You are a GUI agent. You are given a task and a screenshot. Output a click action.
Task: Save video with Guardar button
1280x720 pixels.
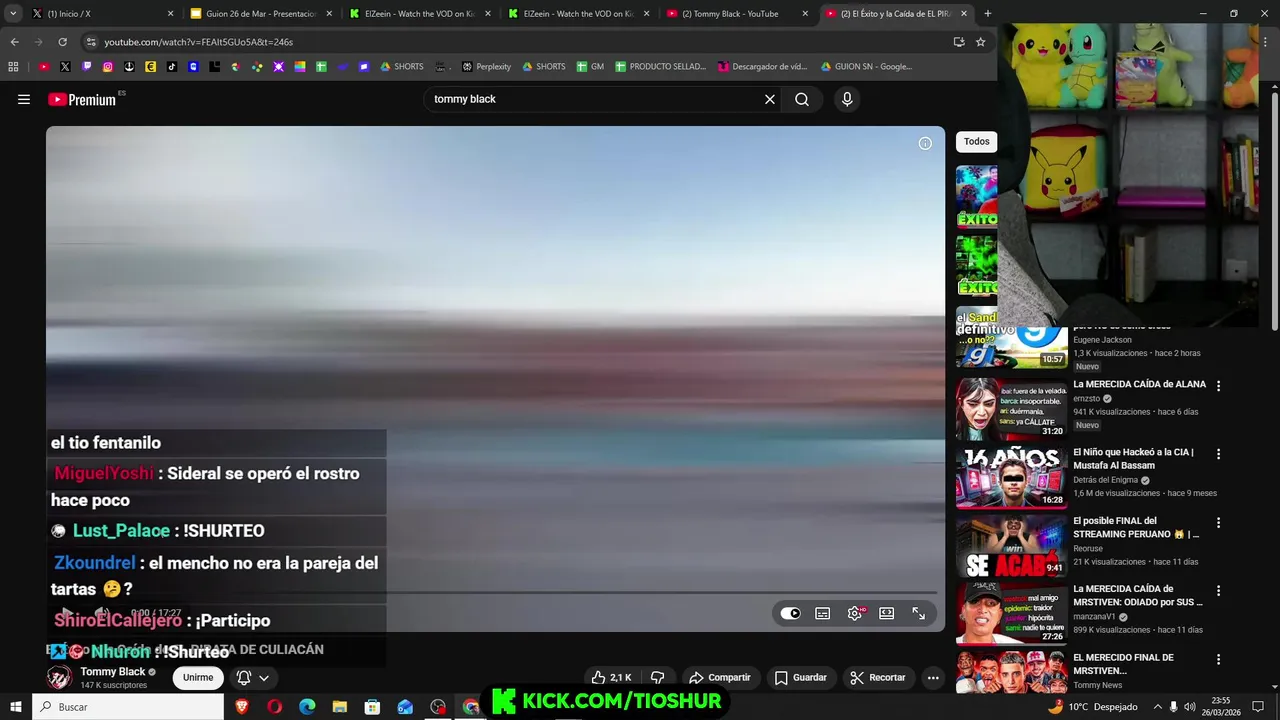pyautogui.click(x=801, y=677)
